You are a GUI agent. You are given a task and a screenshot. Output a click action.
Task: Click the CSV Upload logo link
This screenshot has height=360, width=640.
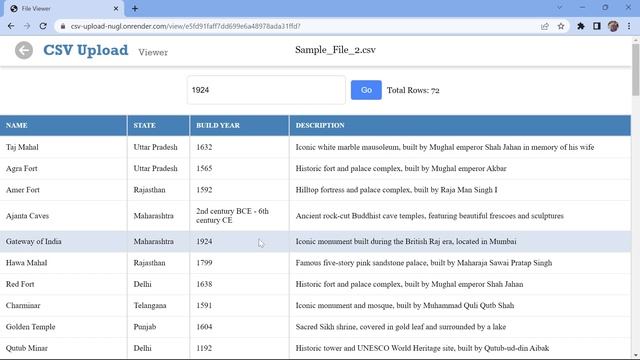tap(86, 50)
